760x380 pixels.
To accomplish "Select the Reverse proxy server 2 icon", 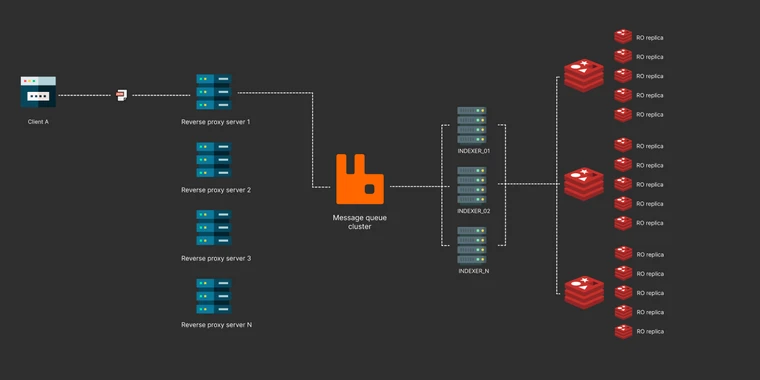I will (x=214, y=159).
